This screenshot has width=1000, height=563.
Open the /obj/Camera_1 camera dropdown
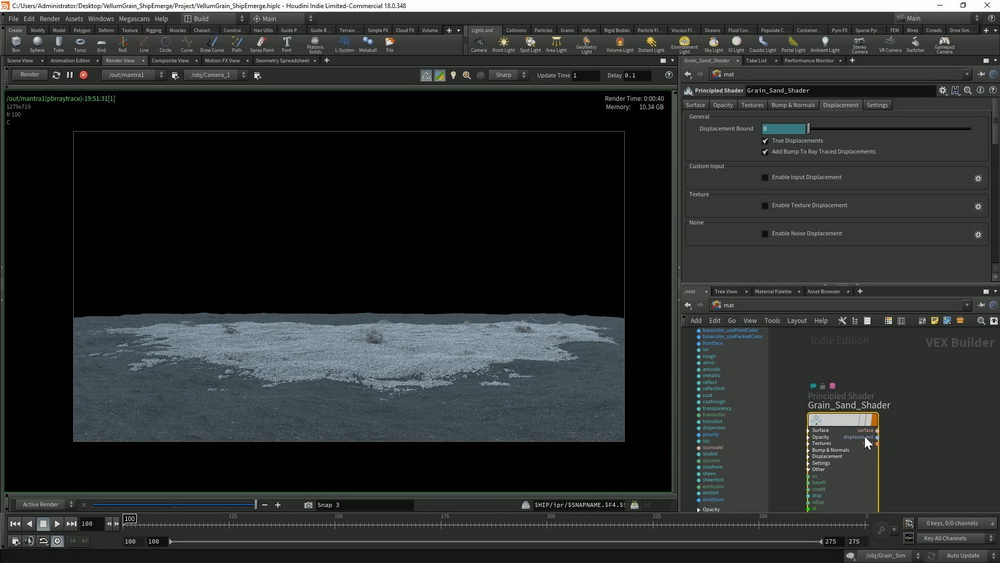[x=216, y=75]
